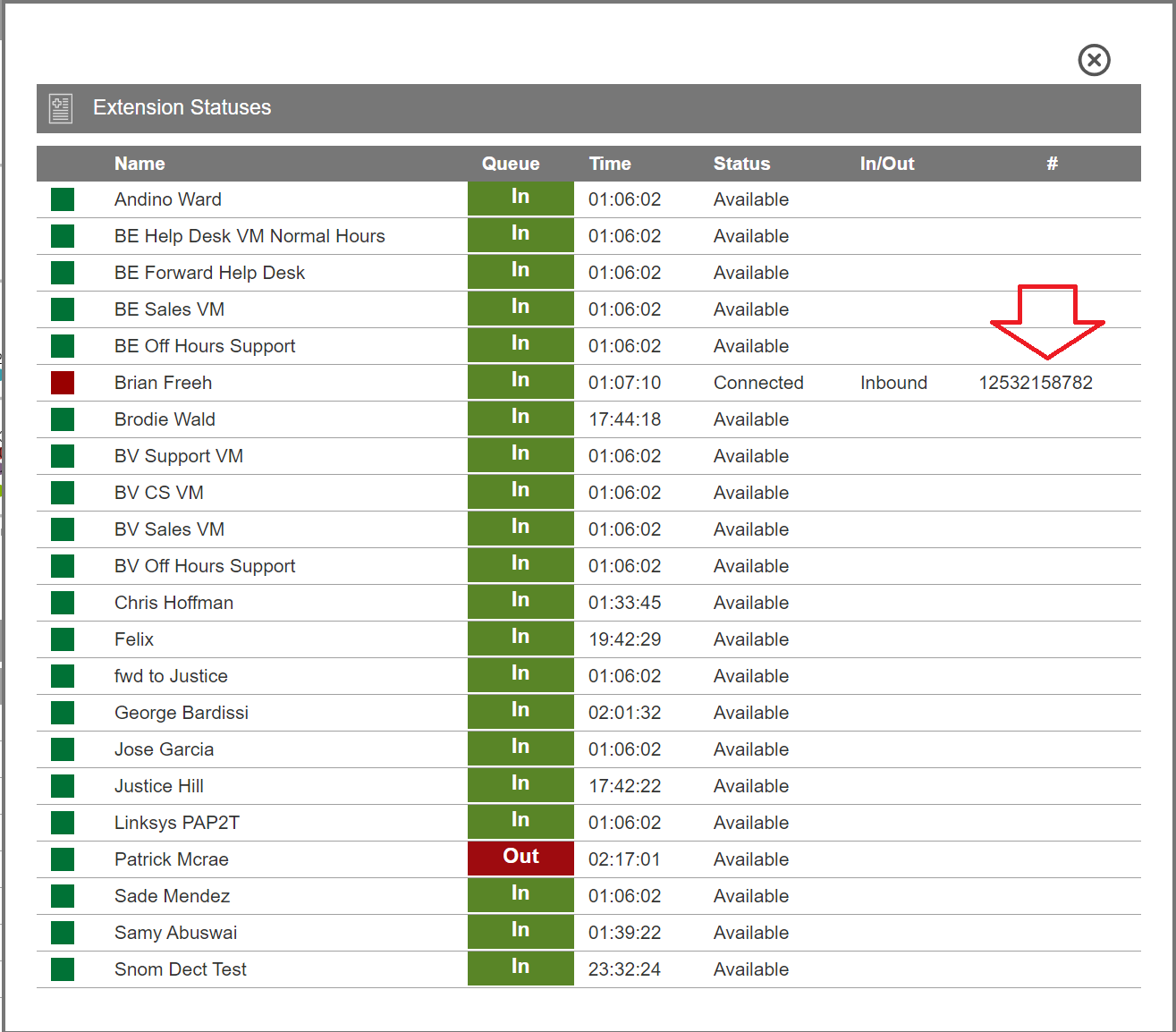The height and width of the screenshot is (1032, 1176).
Task: Click the Extension Statuses title text
Action: 182,107
